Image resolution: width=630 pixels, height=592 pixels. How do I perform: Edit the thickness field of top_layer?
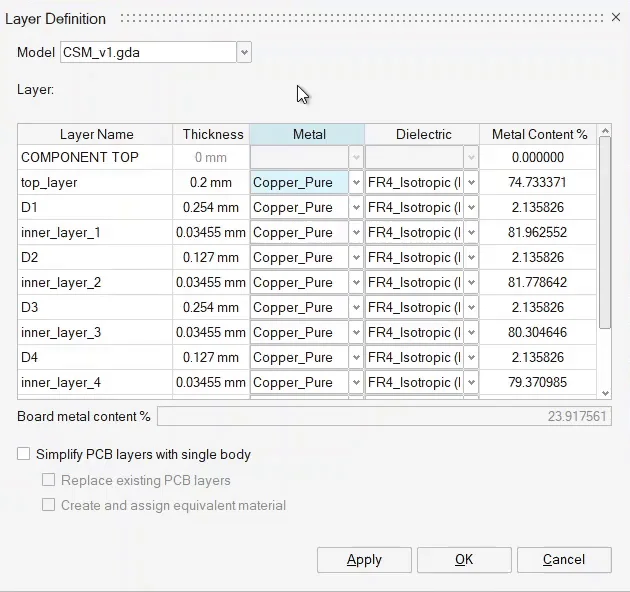coord(211,183)
